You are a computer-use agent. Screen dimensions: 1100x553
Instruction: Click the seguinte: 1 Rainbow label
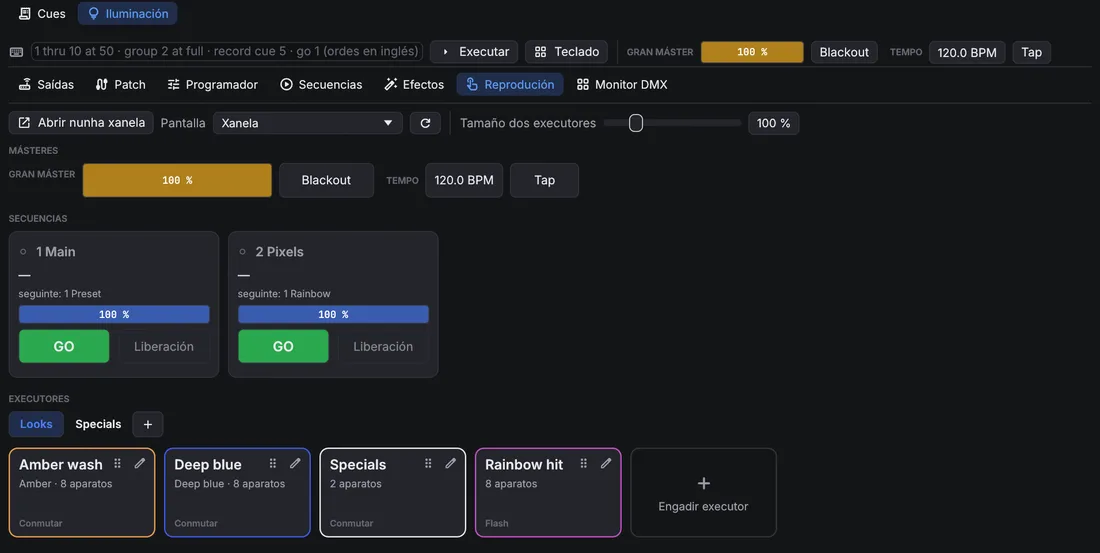pyautogui.click(x=284, y=294)
